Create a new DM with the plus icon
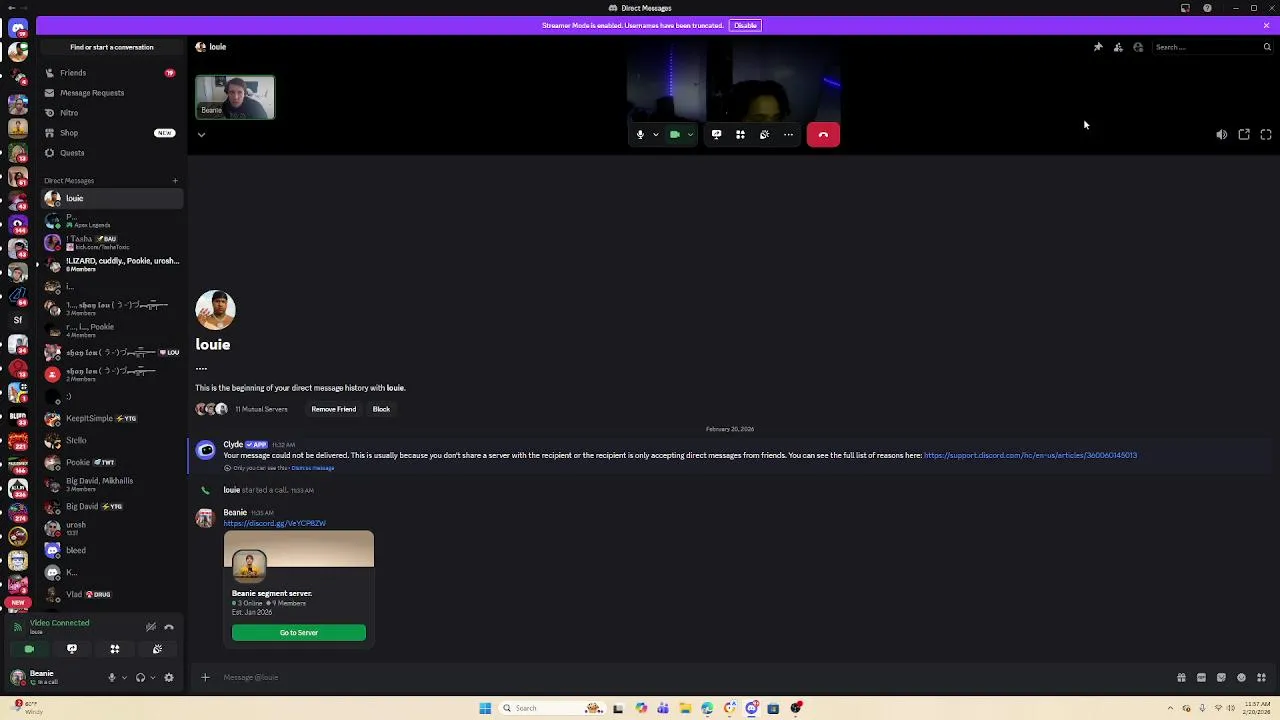The height and width of the screenshot is (720, 1280). (x=175, y=181)
